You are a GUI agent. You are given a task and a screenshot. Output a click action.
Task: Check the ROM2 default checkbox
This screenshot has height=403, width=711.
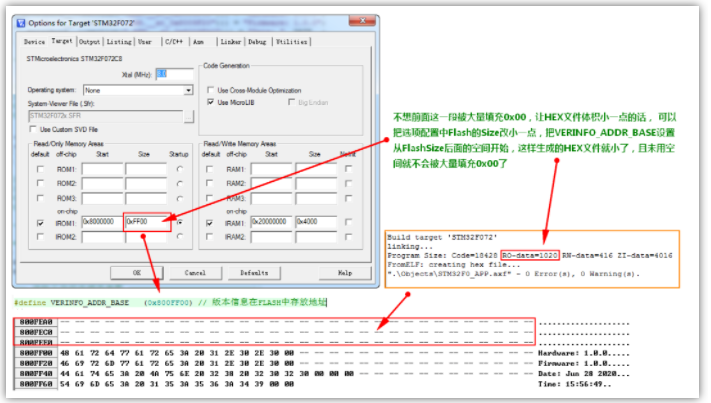click(x=40, y=183)
